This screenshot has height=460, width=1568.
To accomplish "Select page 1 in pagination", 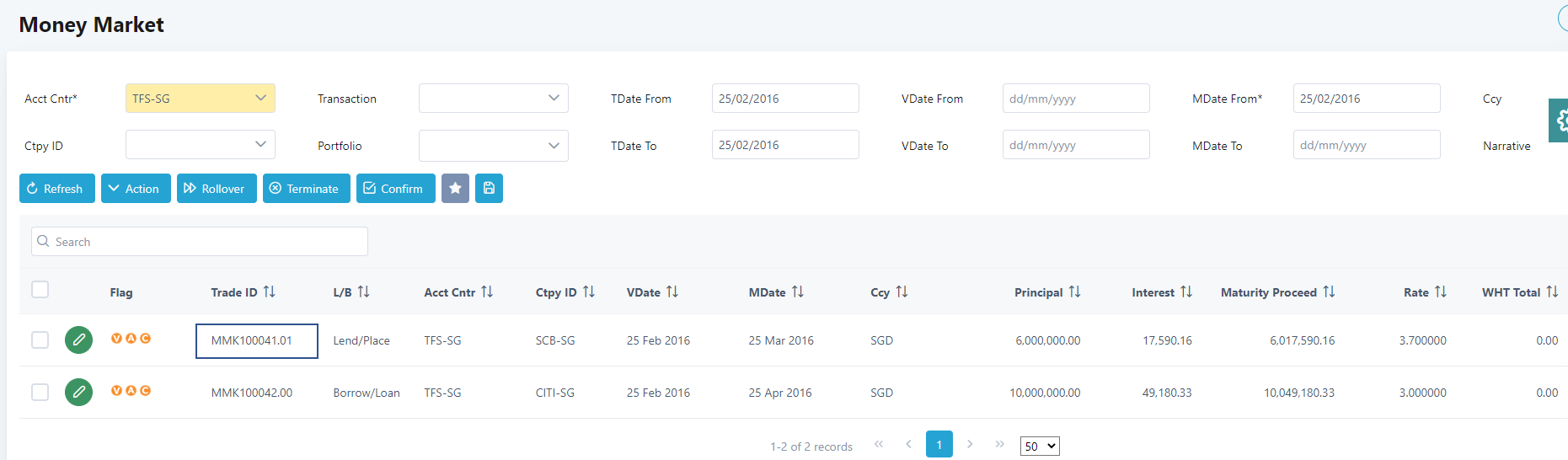I will pyautogui.click(x=939, y=444).
